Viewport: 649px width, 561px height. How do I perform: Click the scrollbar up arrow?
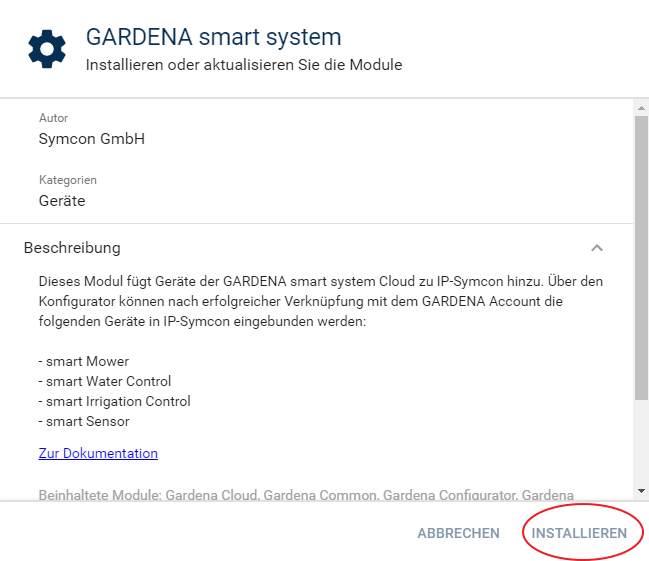pyautogui.click(x=641, y=107)
